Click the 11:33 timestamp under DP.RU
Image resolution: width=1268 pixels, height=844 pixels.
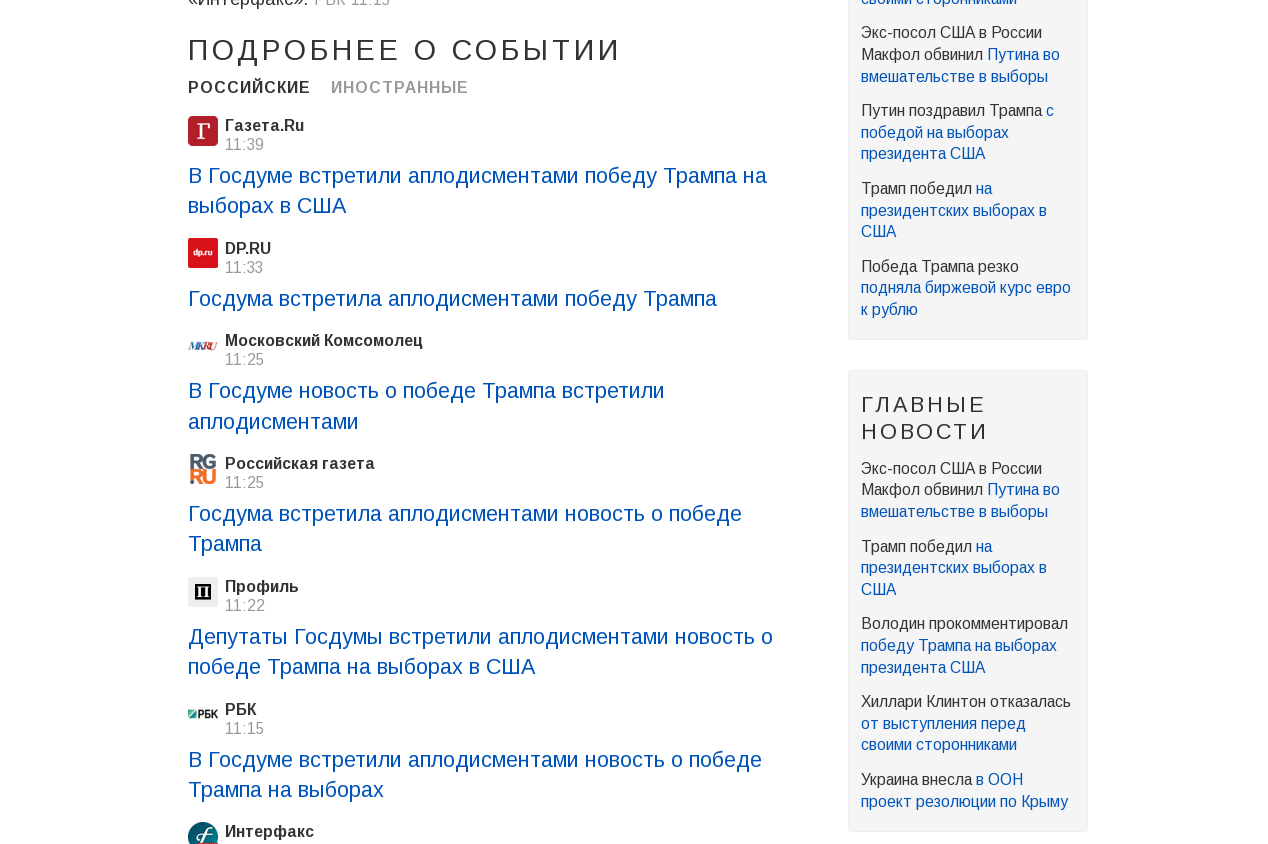[244, 268]
